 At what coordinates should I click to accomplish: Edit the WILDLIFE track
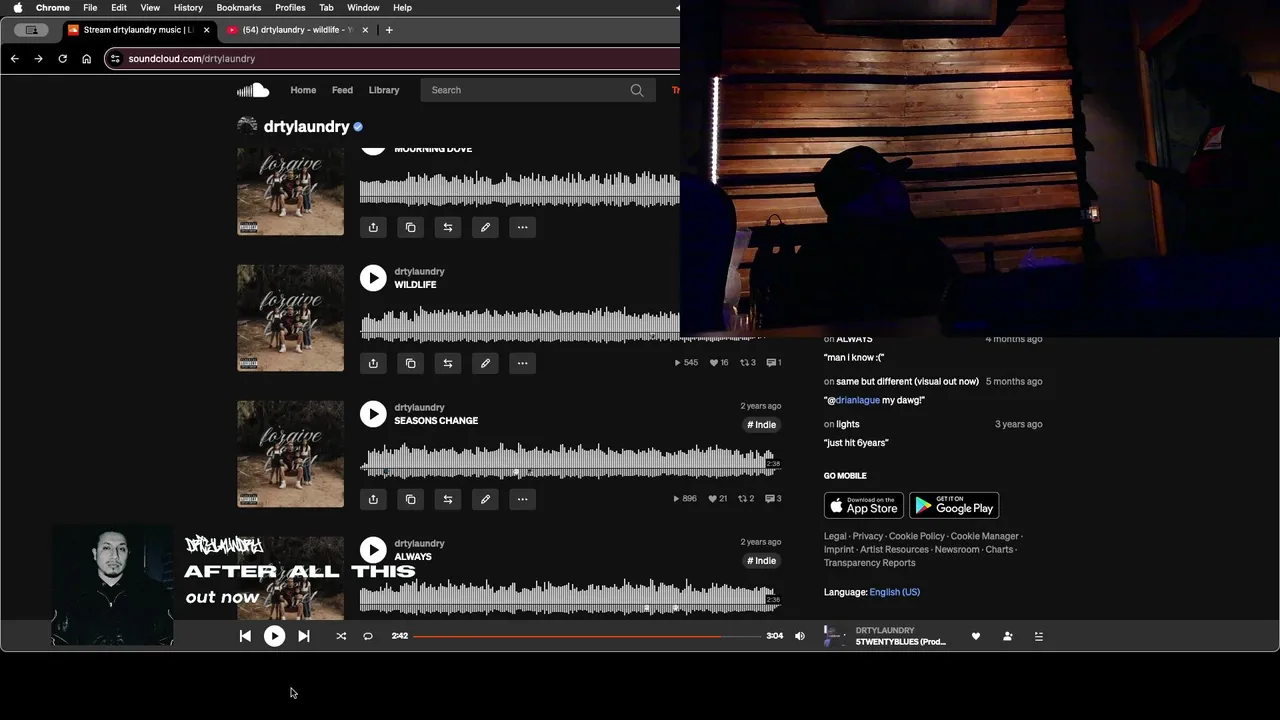click(x=485, y=363)
